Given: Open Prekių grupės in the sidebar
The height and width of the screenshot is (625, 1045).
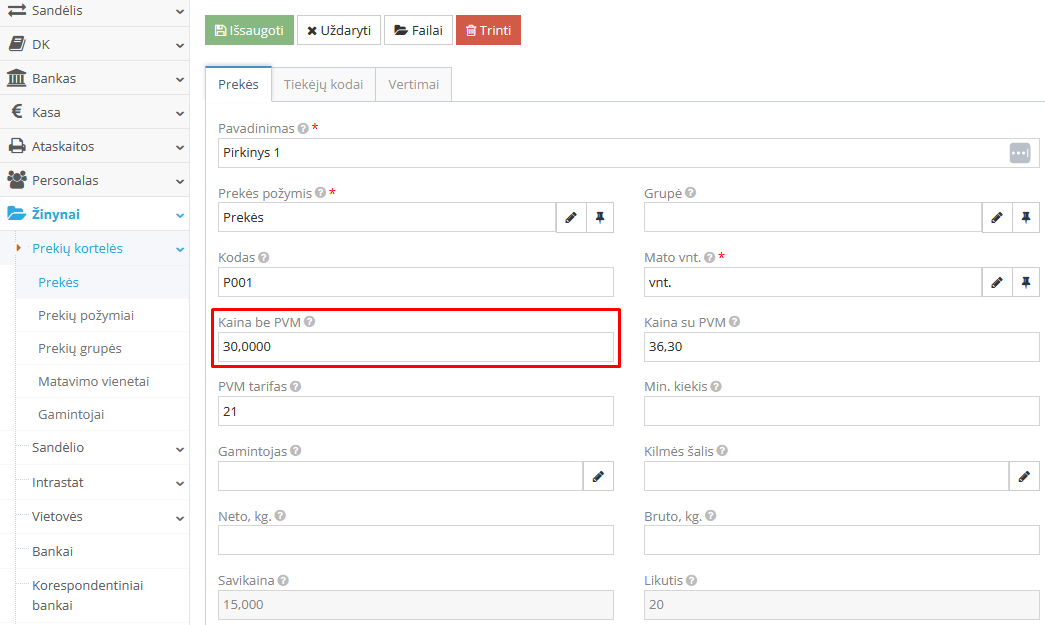Looking at the screenshot, I should 80,348.
